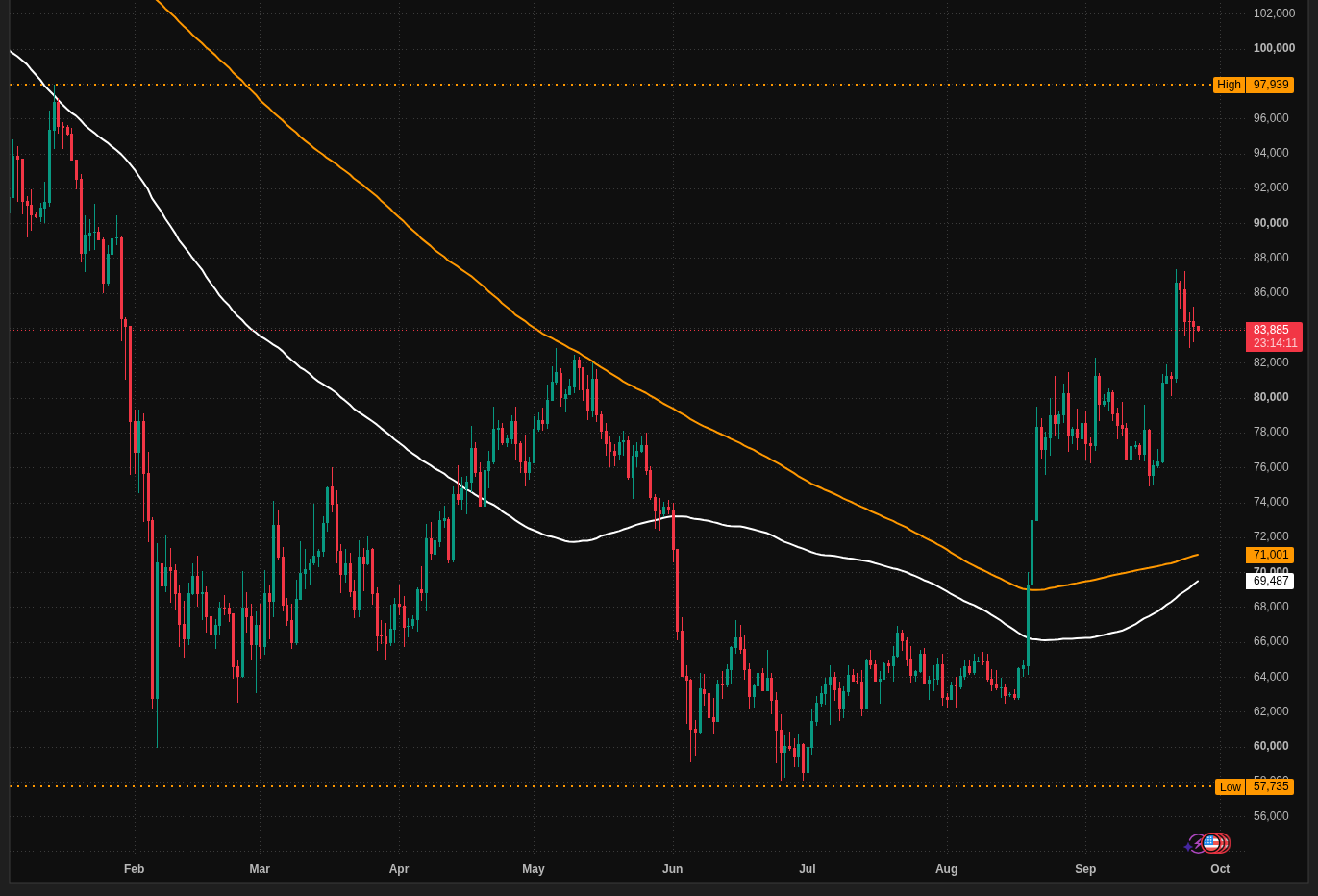
Task: Click the current price value 83,885
Action: (x=1271, y=330)
